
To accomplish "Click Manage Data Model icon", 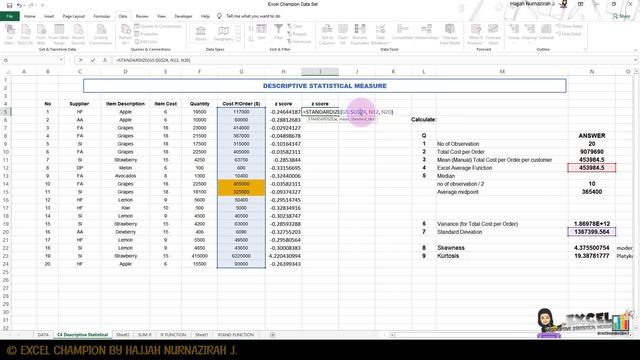I will tap(450, 34).
